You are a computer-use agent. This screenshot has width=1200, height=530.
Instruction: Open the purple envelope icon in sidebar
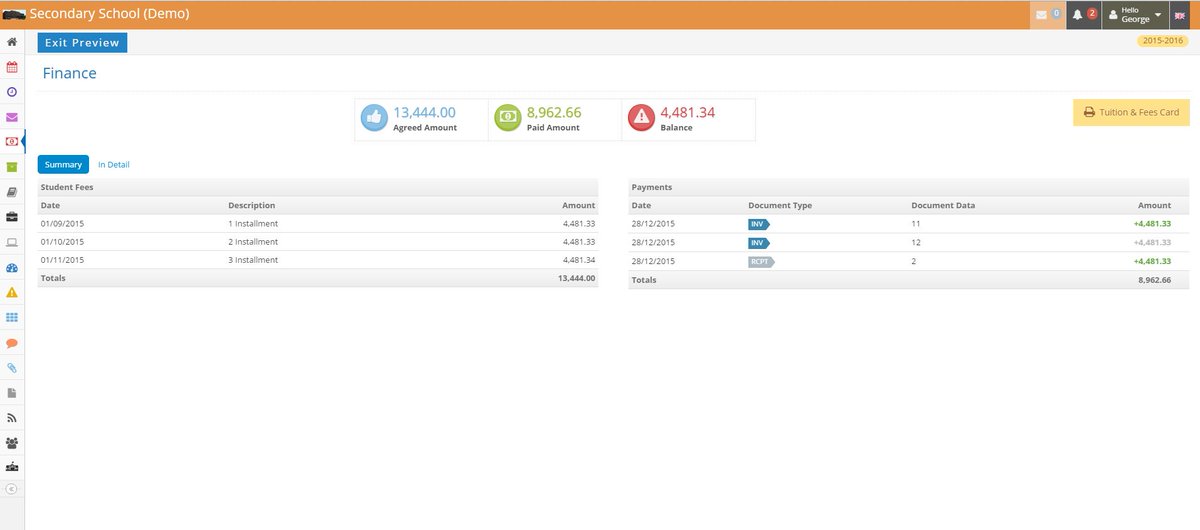[12, 117]
